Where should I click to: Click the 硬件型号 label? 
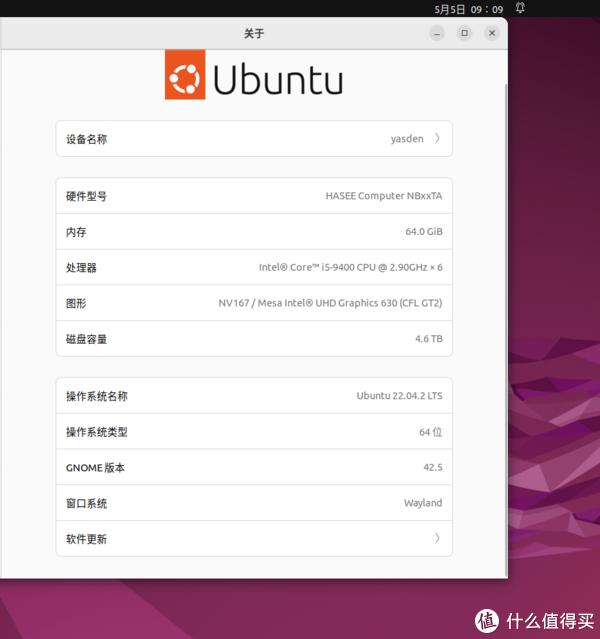pos(86,196)
